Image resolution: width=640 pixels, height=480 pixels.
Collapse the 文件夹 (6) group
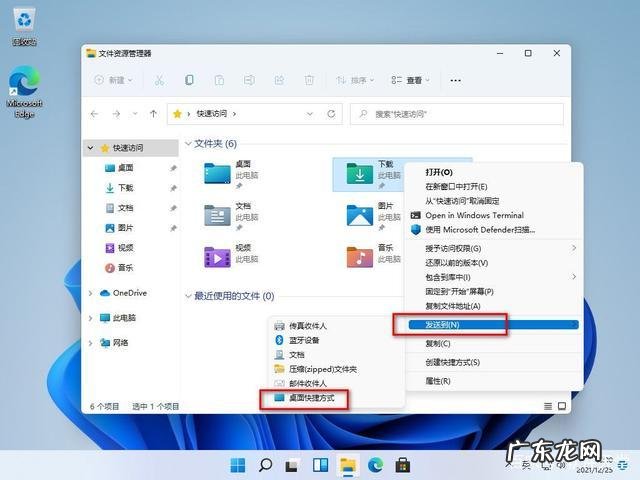point(188,144)
